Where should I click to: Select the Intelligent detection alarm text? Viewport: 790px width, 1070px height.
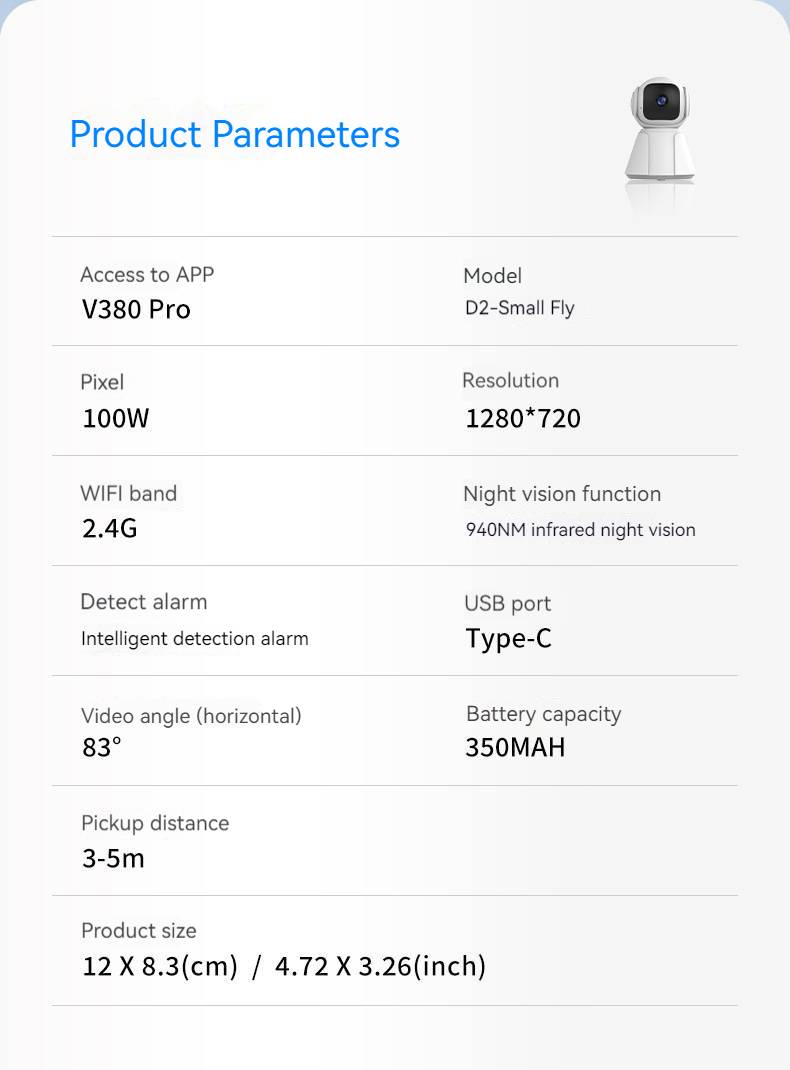pos(195,638)
